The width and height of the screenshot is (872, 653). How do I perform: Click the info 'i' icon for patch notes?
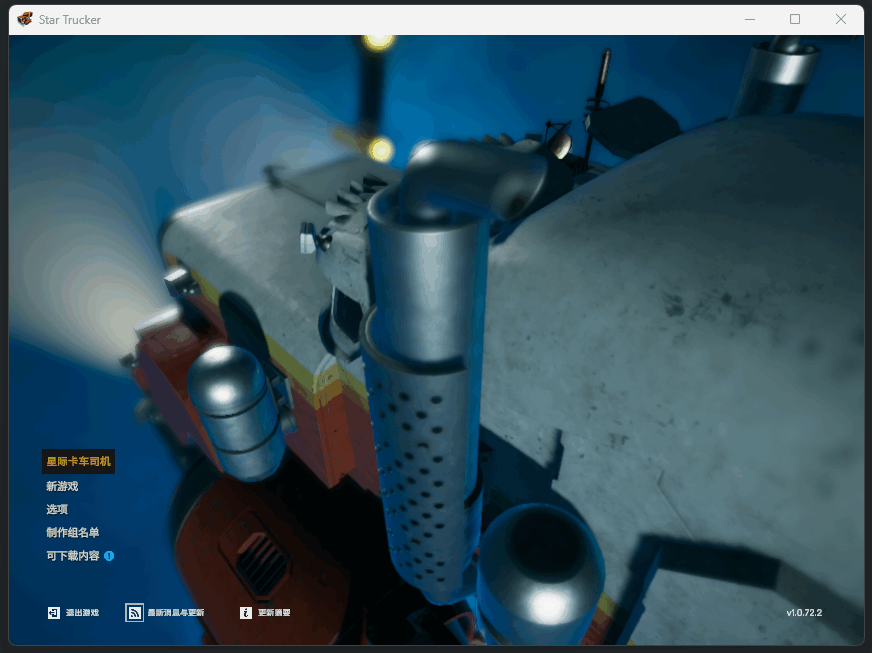pos(246,612)
